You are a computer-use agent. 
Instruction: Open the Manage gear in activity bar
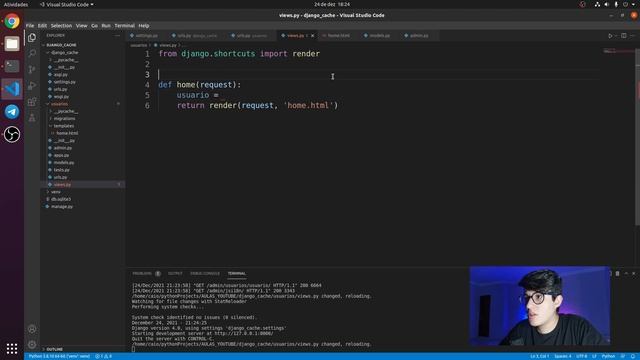(x=32, y=345)
